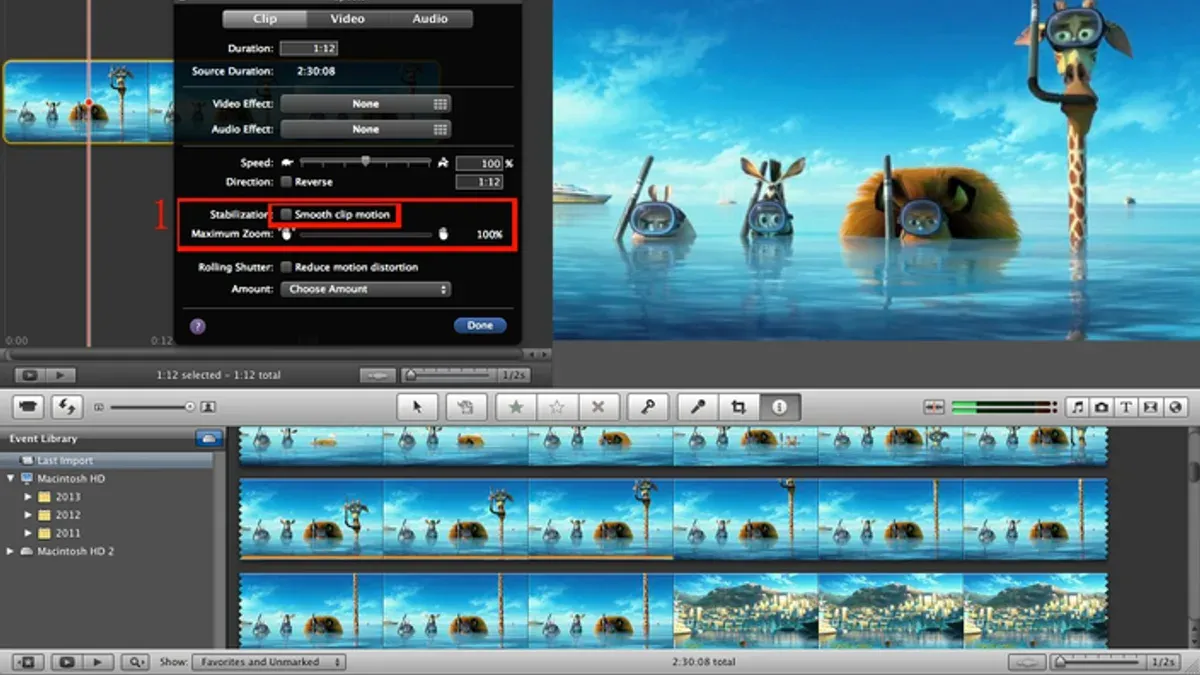Viewport: 1200px width, 675px height.
Task: Play selected events full screen at bottom
Action: pos(67,662)
